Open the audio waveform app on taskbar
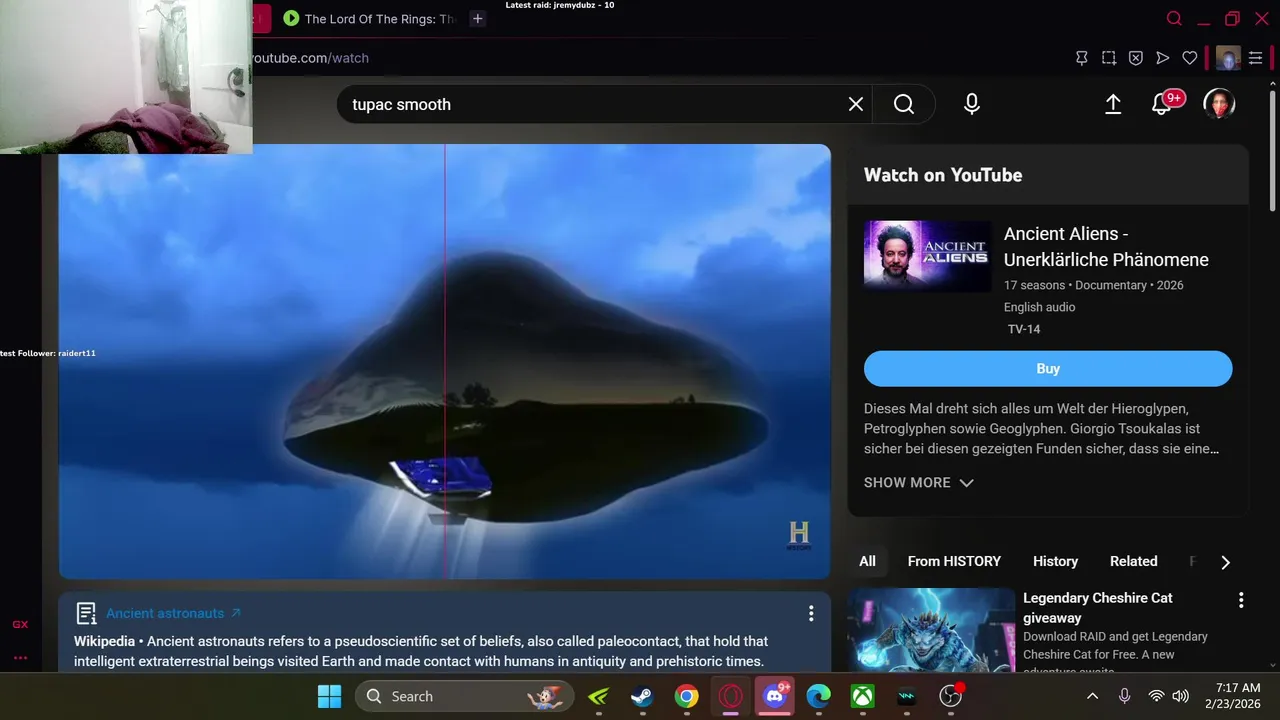The width and height of the screenshot is (1280, 720). pos(906,696)
